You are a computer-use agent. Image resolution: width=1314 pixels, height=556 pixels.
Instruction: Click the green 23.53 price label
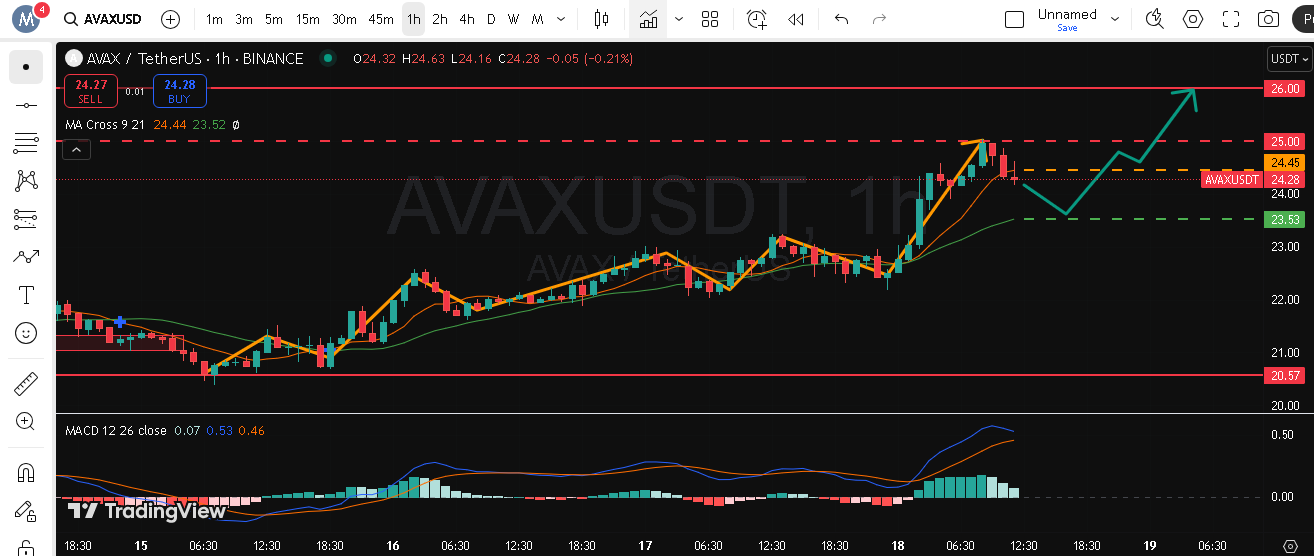click(1283, 219)
